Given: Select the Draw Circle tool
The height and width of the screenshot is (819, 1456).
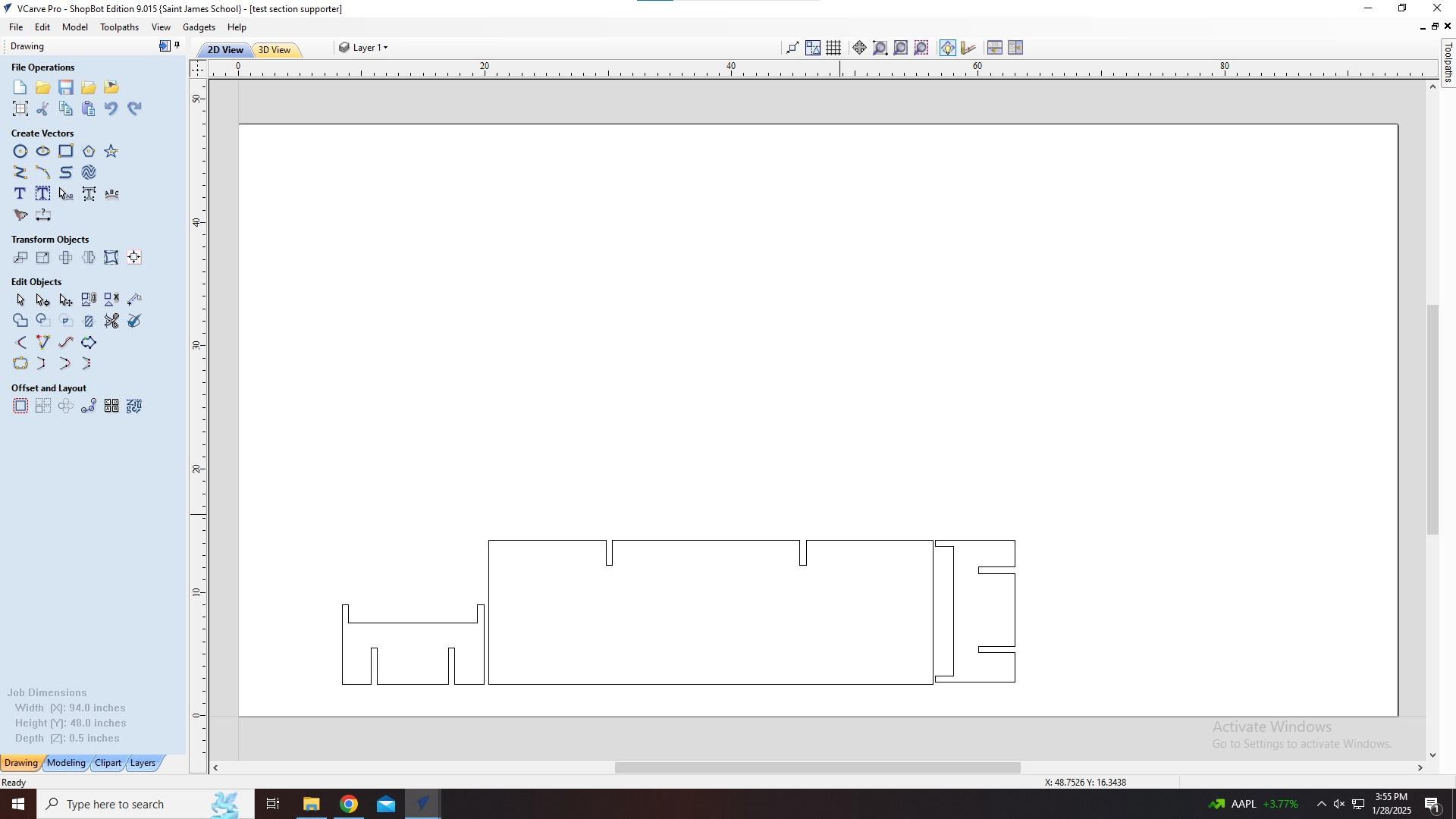Looking at the screenshot, I should (20, 151).
